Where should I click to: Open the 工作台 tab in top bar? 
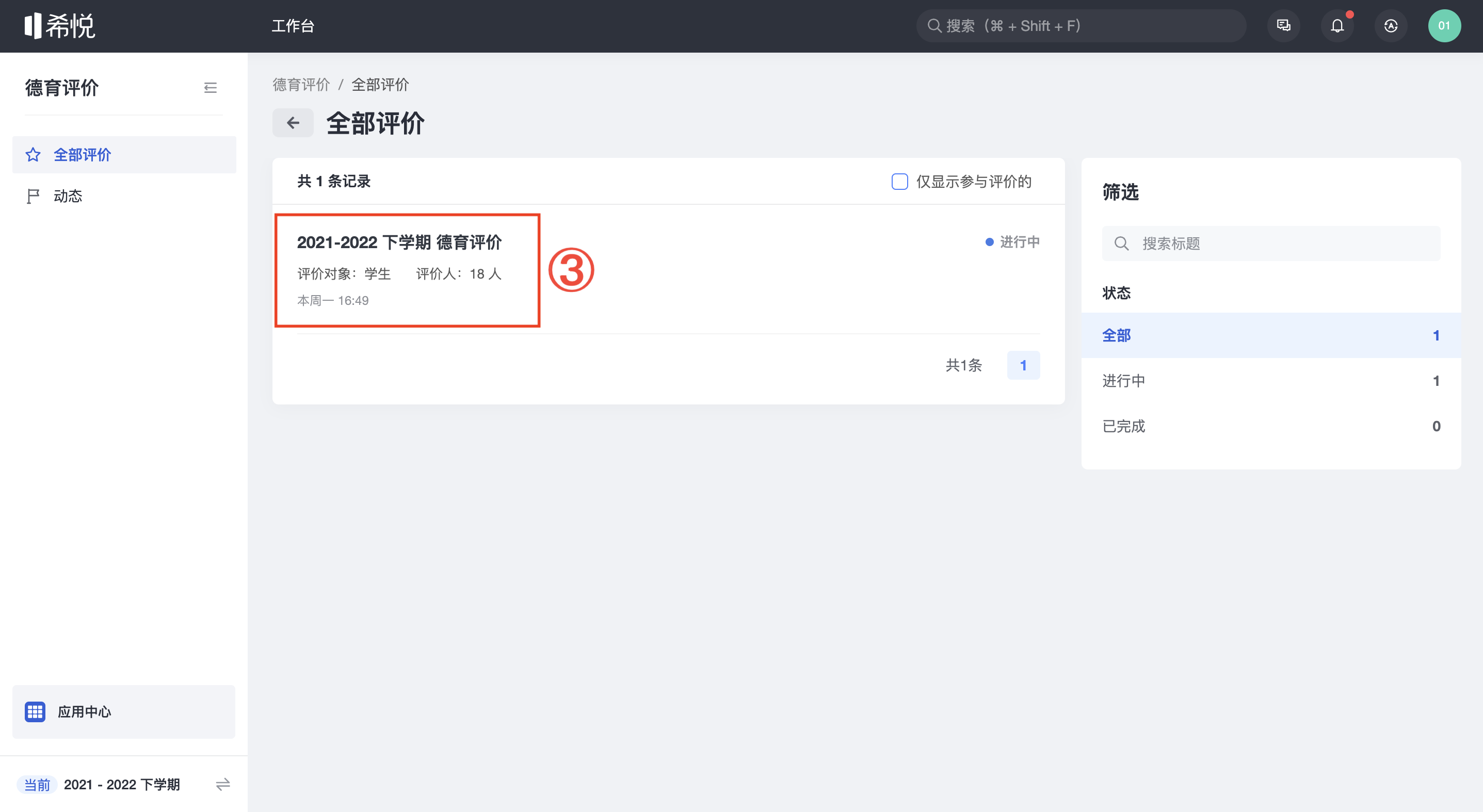[293, 26]
